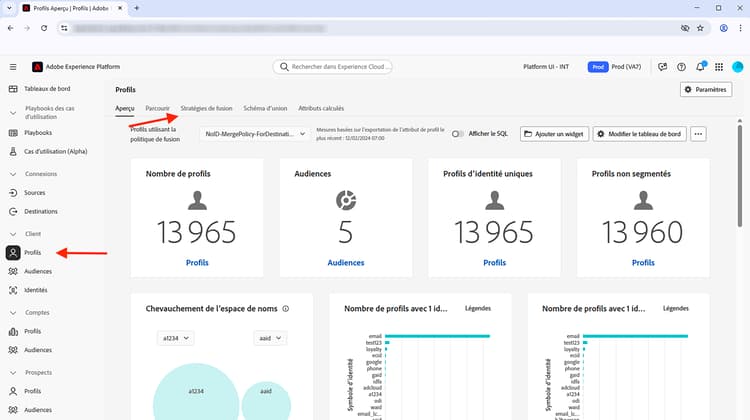Image resolution: width=750 pixels, height=420 pixels.
Task: Expand the a1234 namespace dropdown
Action: [176, 338]
